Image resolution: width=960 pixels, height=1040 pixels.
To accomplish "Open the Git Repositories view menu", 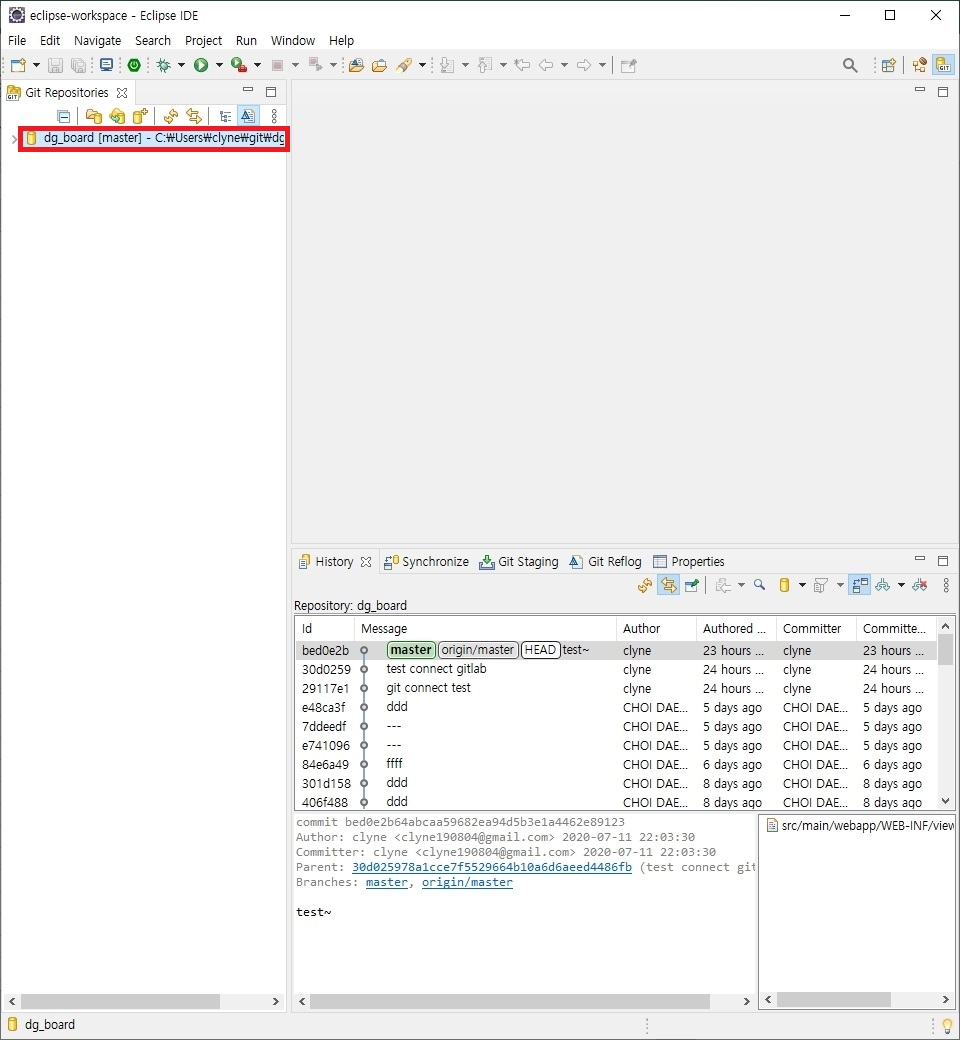I will click(274, 117).
